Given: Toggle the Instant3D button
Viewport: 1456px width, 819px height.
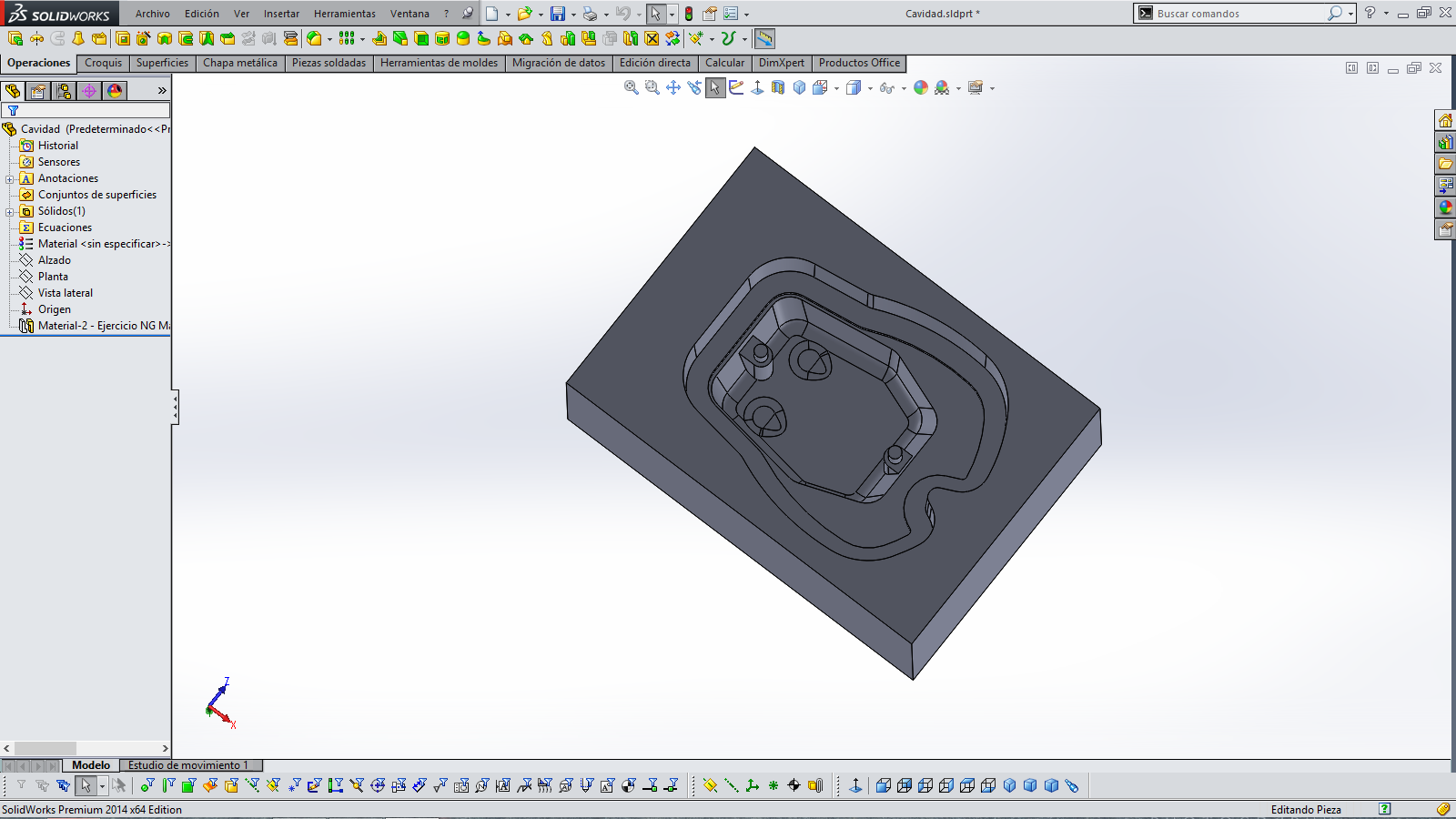Looking at the screenshot, I should (x=764, y=38).
